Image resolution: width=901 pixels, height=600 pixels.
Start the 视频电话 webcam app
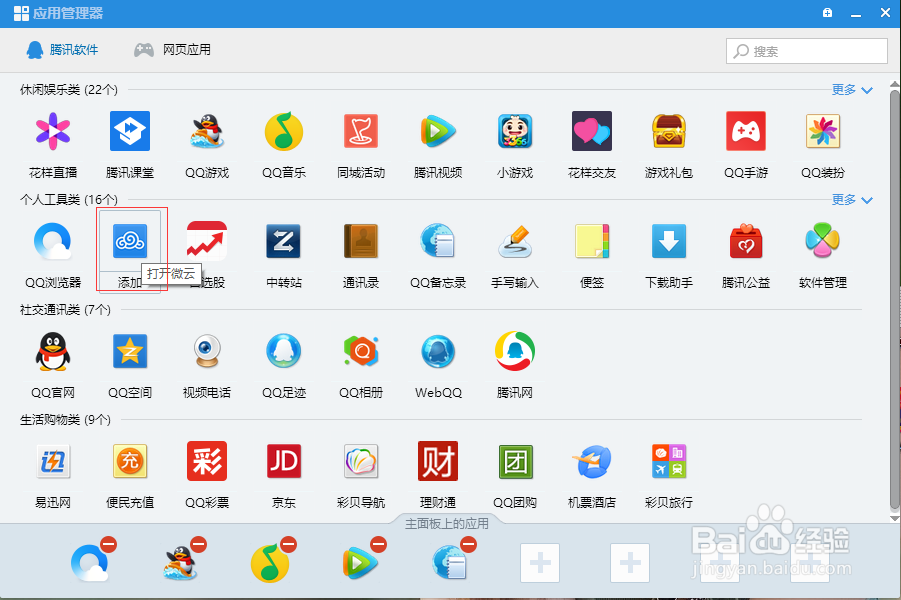(207, 351)
